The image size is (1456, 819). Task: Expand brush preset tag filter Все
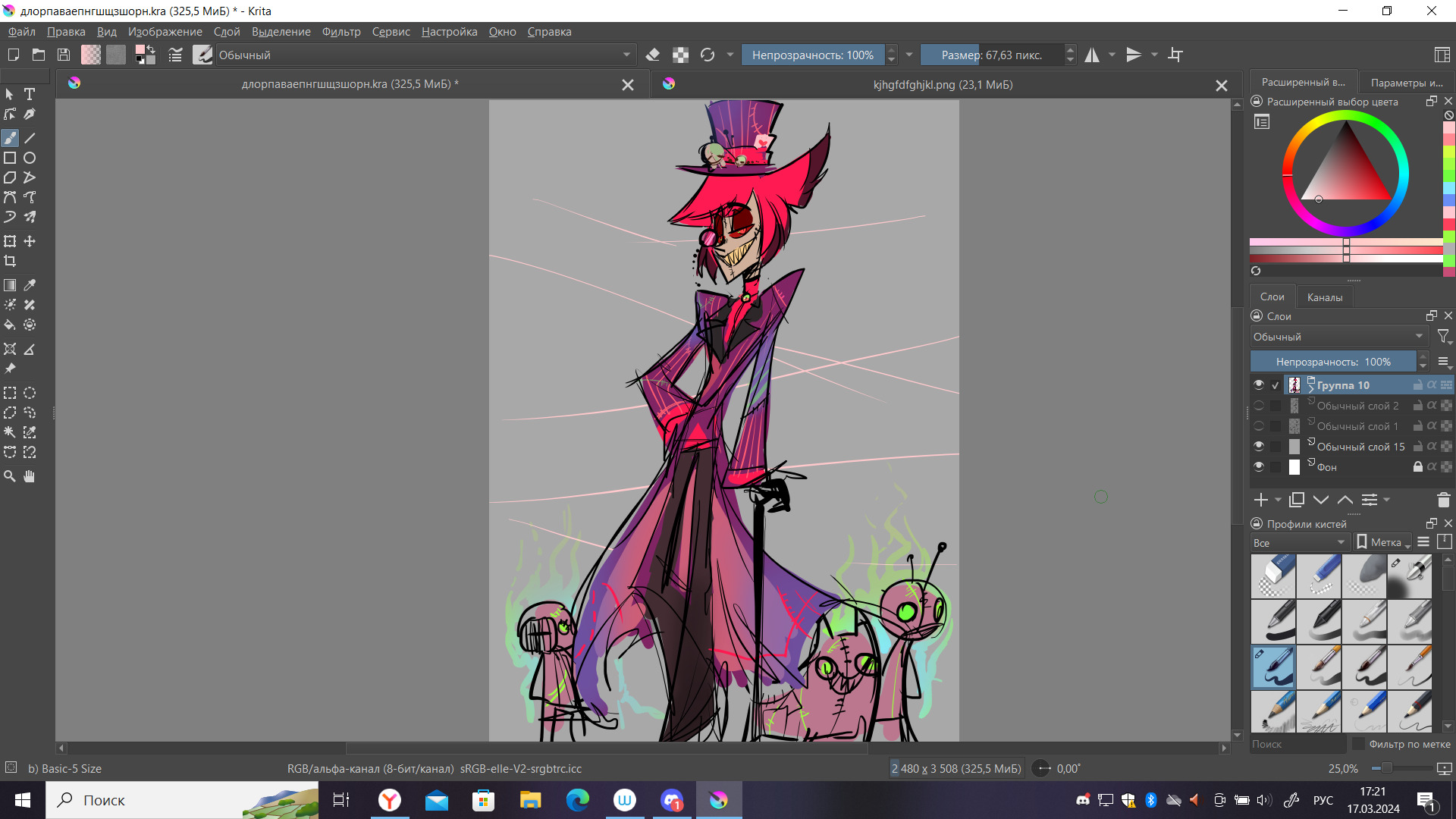coord(1299,542)
